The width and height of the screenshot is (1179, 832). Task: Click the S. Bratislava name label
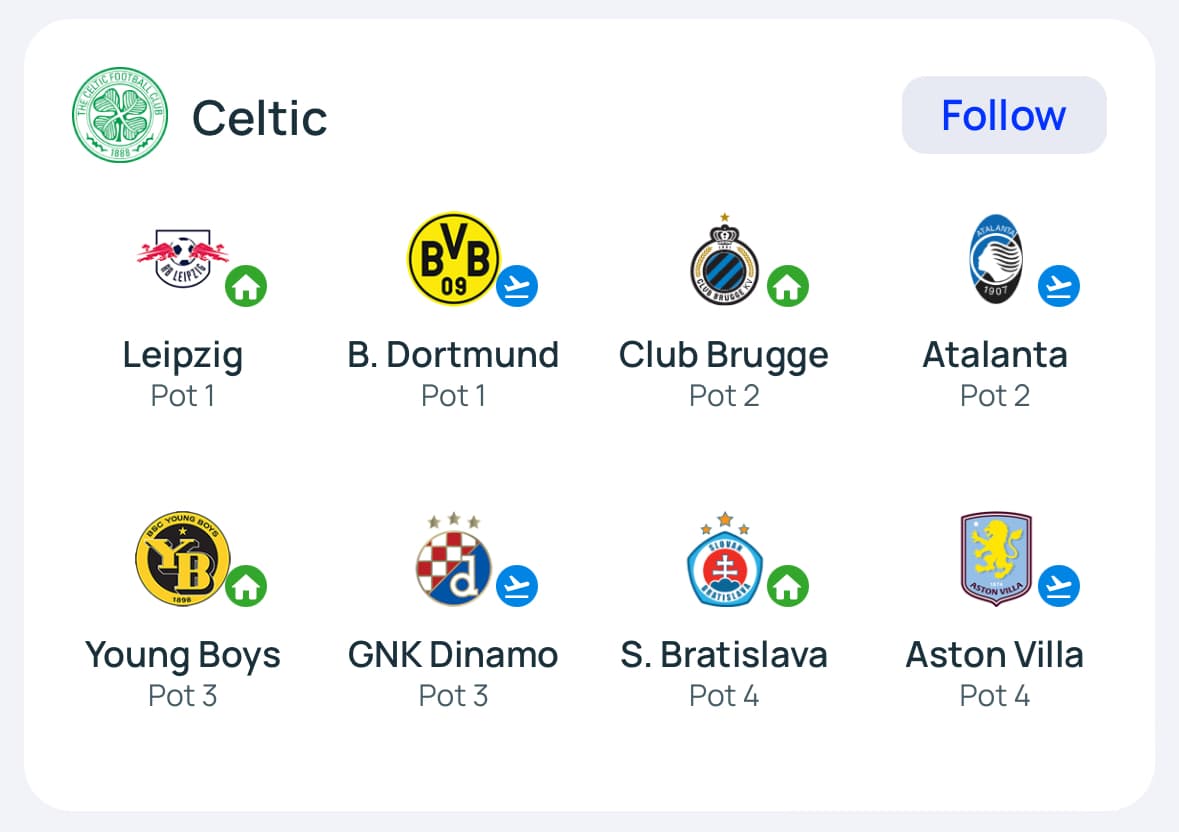click(724, 655)
